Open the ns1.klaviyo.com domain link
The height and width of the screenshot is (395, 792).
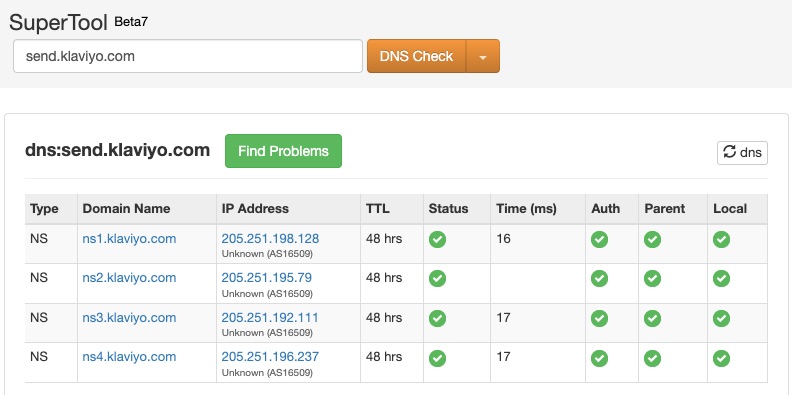(129, 238)
